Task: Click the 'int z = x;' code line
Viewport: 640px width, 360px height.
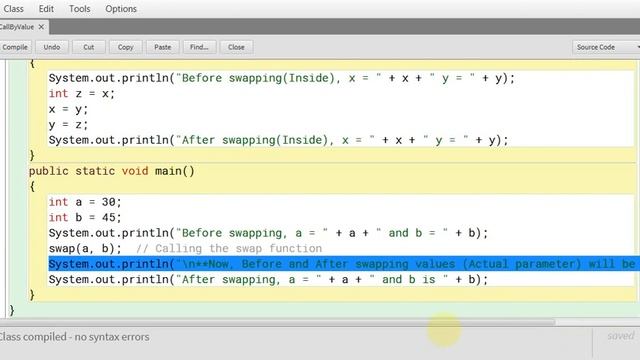Action: tap(82, 93)
